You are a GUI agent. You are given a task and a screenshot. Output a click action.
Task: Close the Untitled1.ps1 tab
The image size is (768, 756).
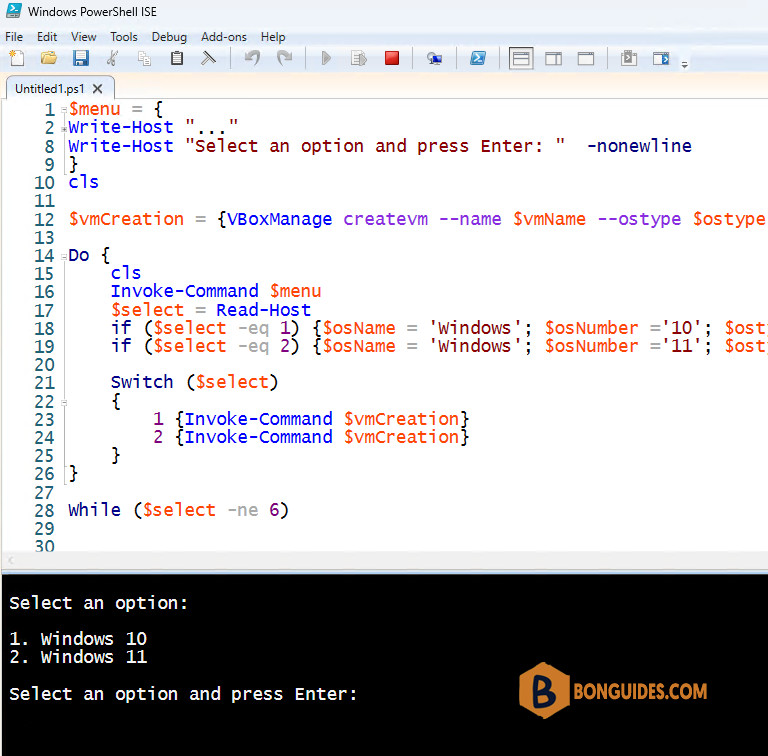point(97,89)
